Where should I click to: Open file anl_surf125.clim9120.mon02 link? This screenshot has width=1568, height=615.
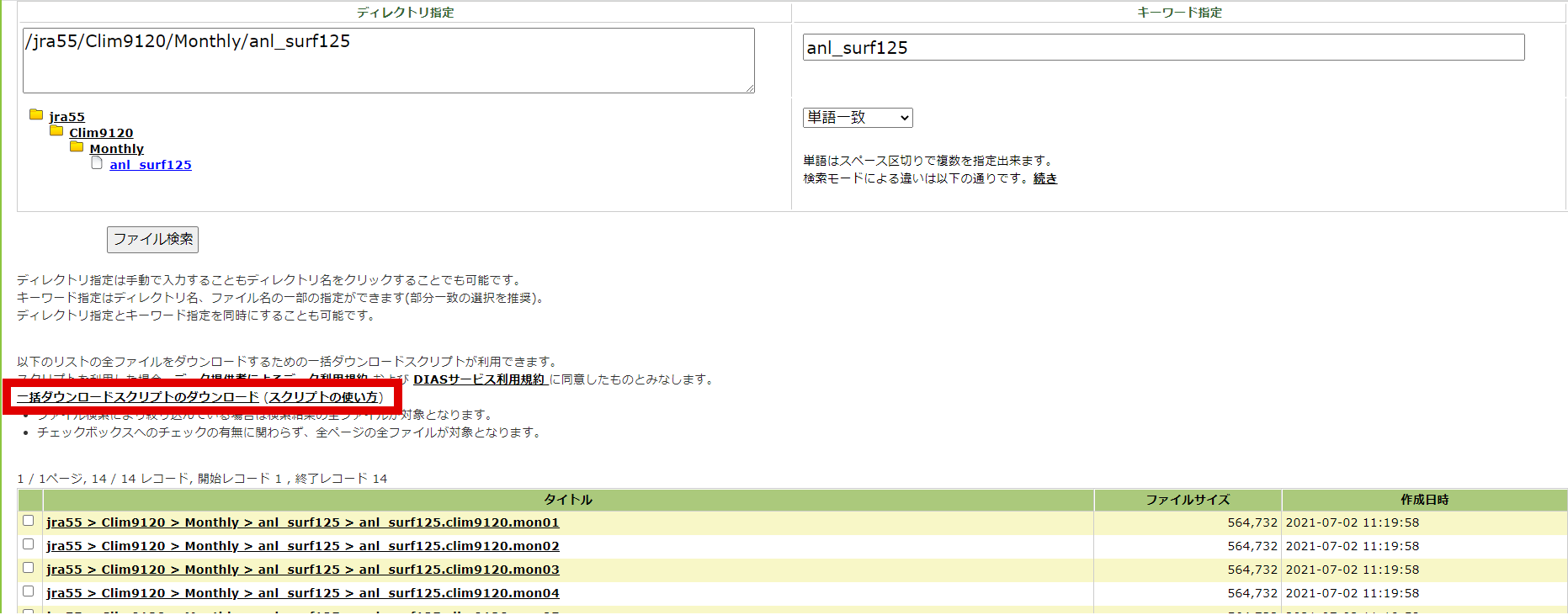click(303, 546)
